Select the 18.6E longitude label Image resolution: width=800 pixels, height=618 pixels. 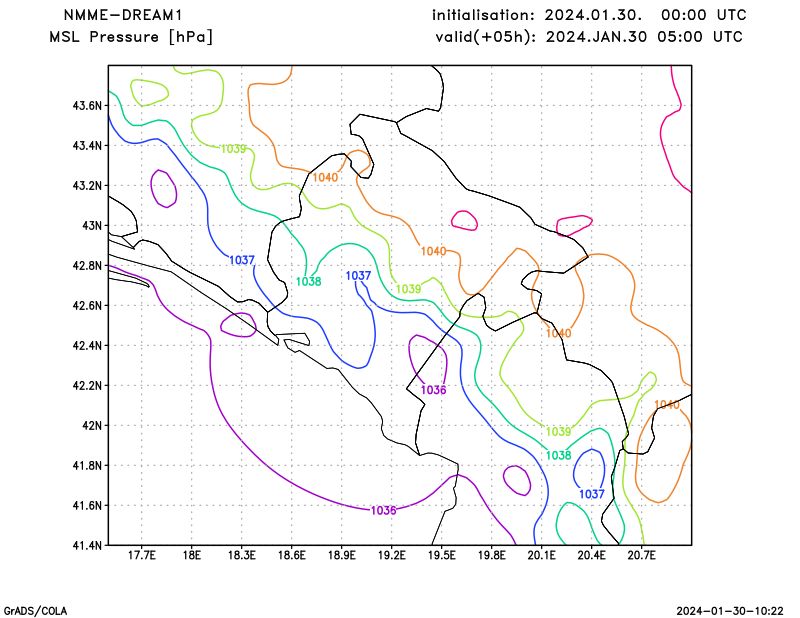point(292,555)
